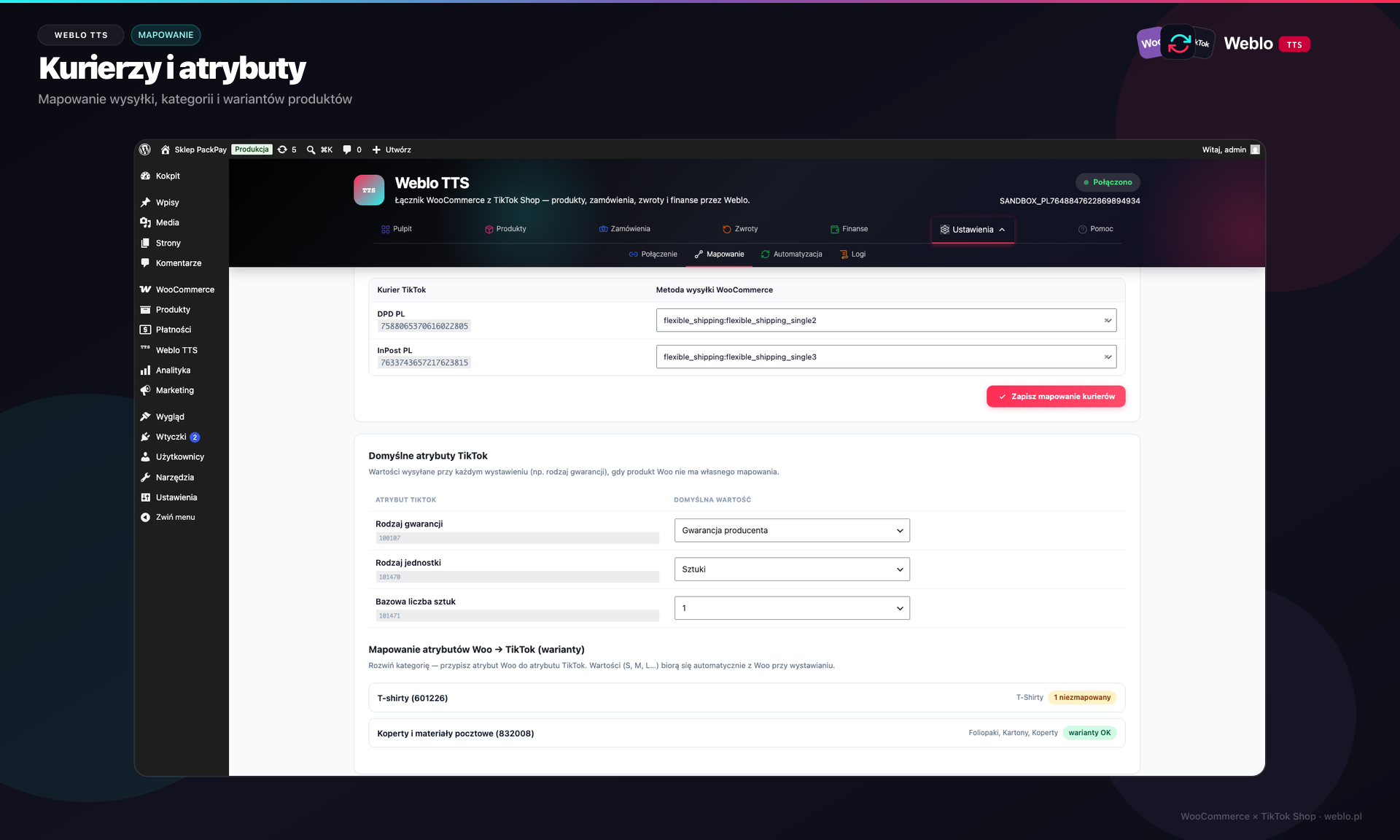The image size is (1400, 840).
Task: Open the search magnifier in admin bar
Action: click(x=311, y=149)
